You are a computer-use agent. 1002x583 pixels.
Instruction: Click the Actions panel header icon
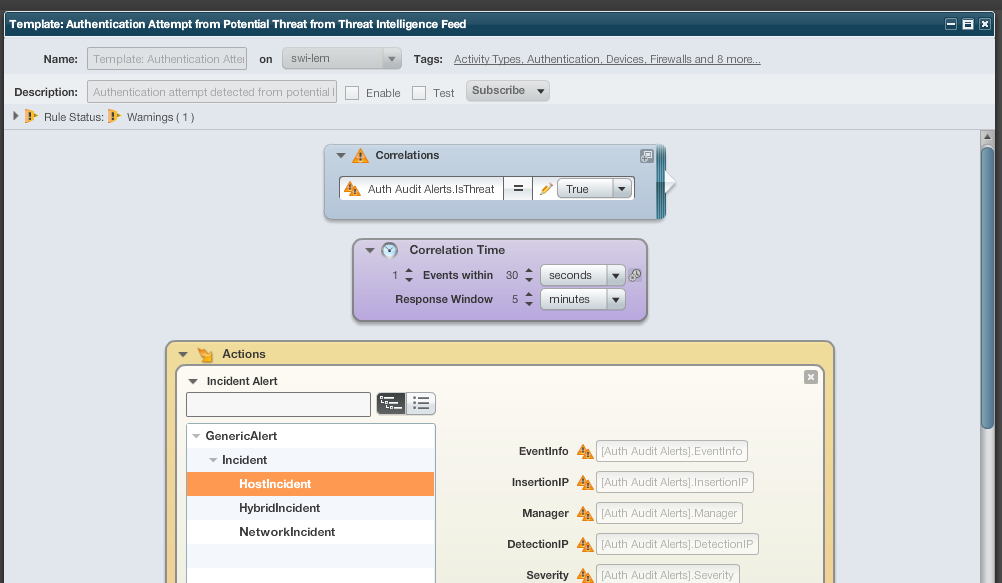tap(205, 354)
